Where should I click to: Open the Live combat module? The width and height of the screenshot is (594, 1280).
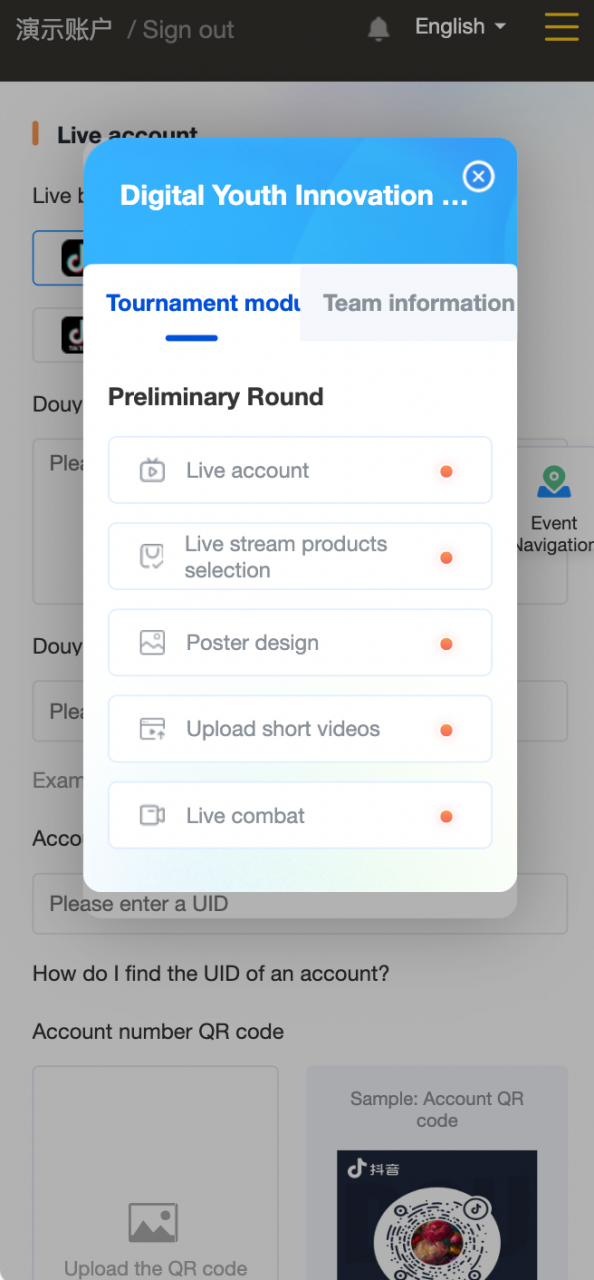pos(300,815)
